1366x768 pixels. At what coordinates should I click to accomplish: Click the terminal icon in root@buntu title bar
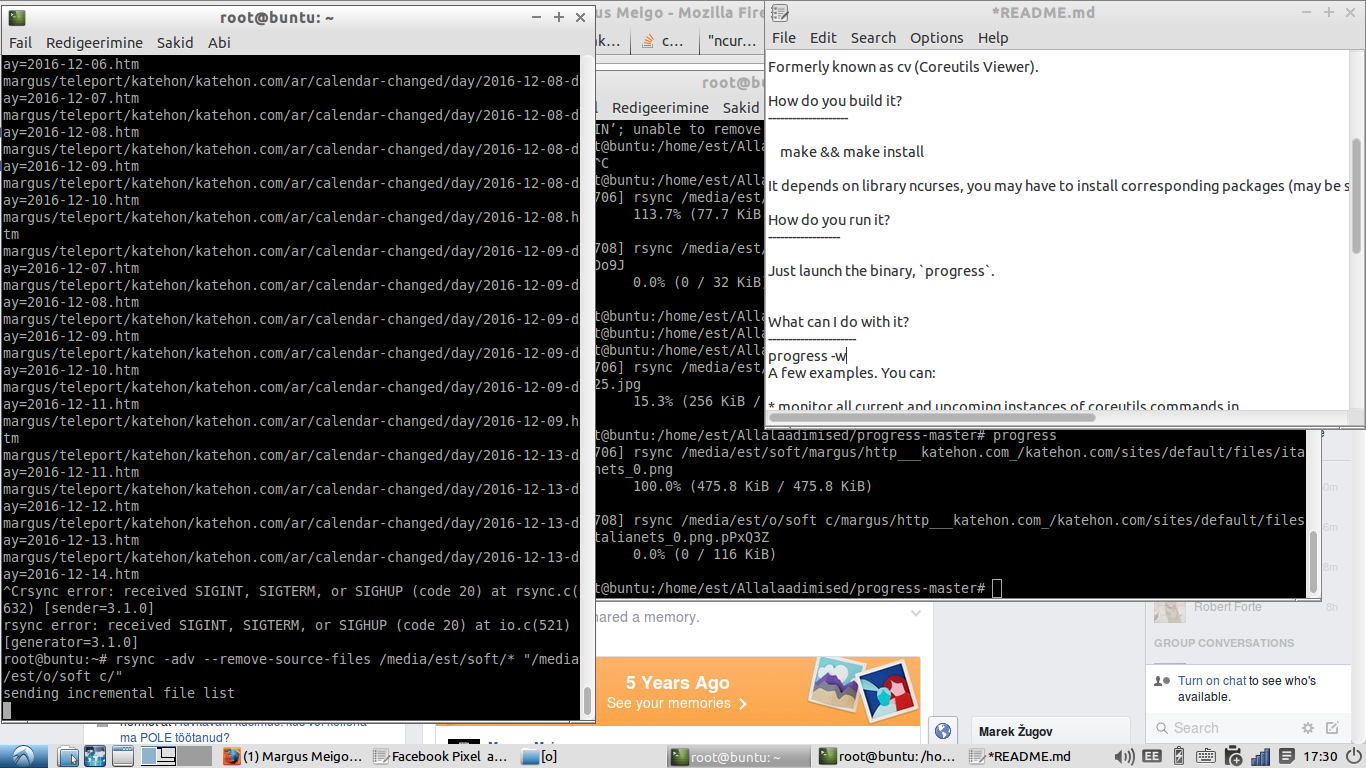17,17
